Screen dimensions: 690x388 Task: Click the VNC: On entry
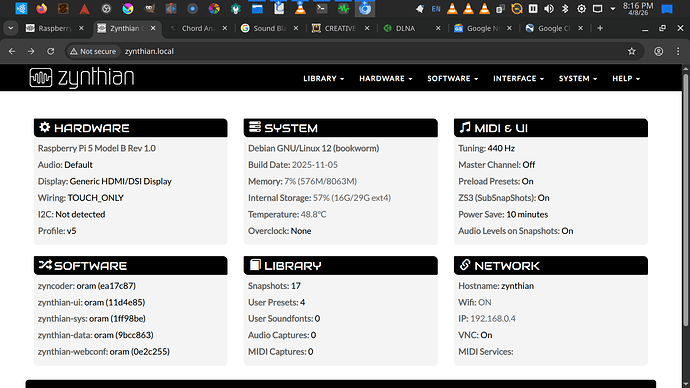[475, 335]
